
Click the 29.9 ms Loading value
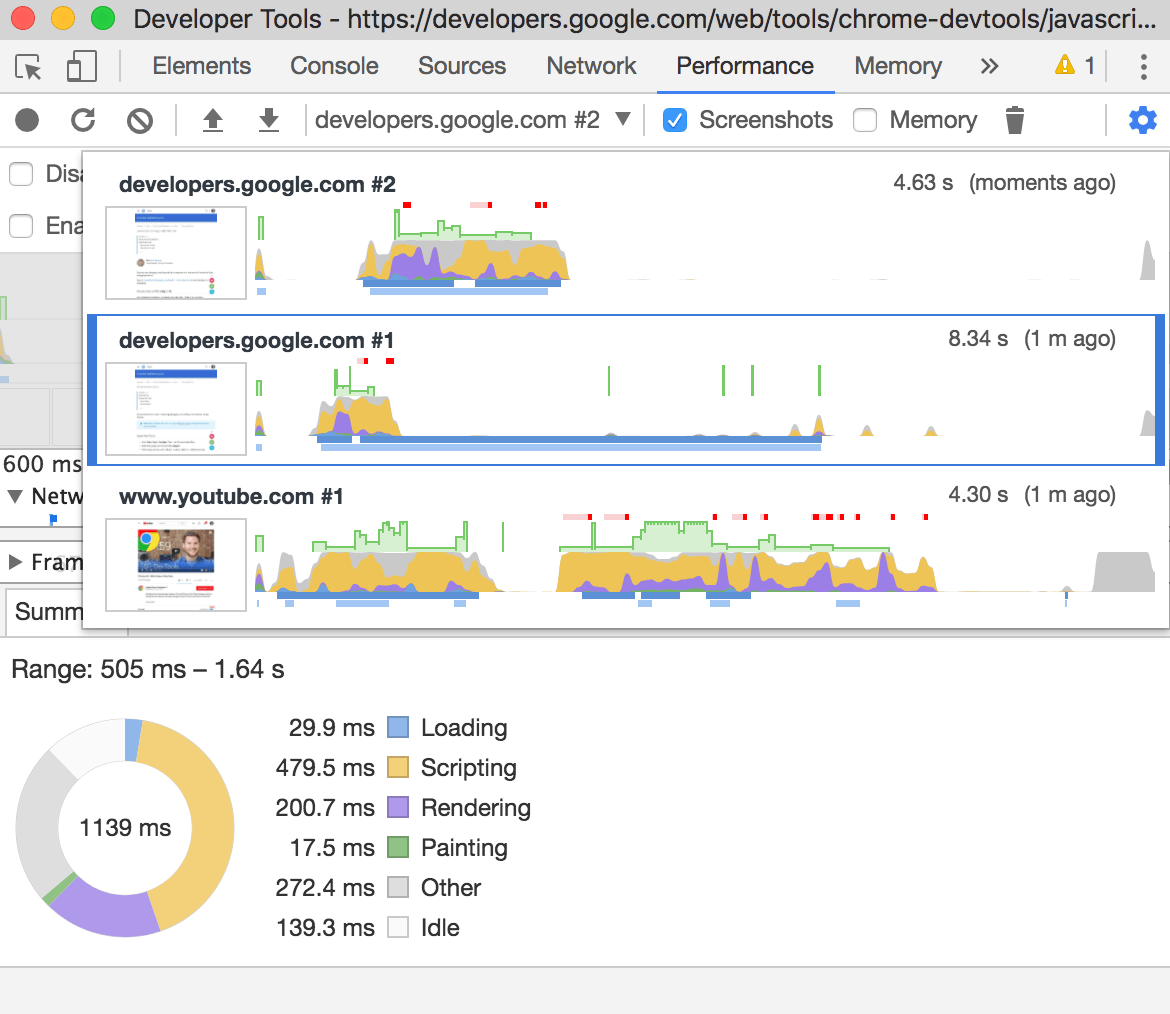331,727
